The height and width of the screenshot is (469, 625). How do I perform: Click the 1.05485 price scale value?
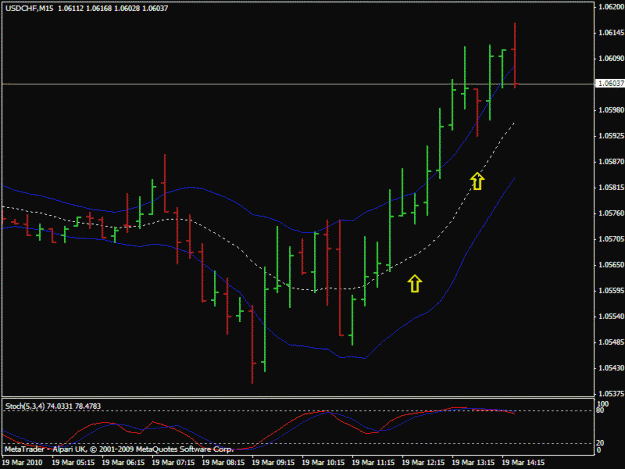tap(611, 342)
